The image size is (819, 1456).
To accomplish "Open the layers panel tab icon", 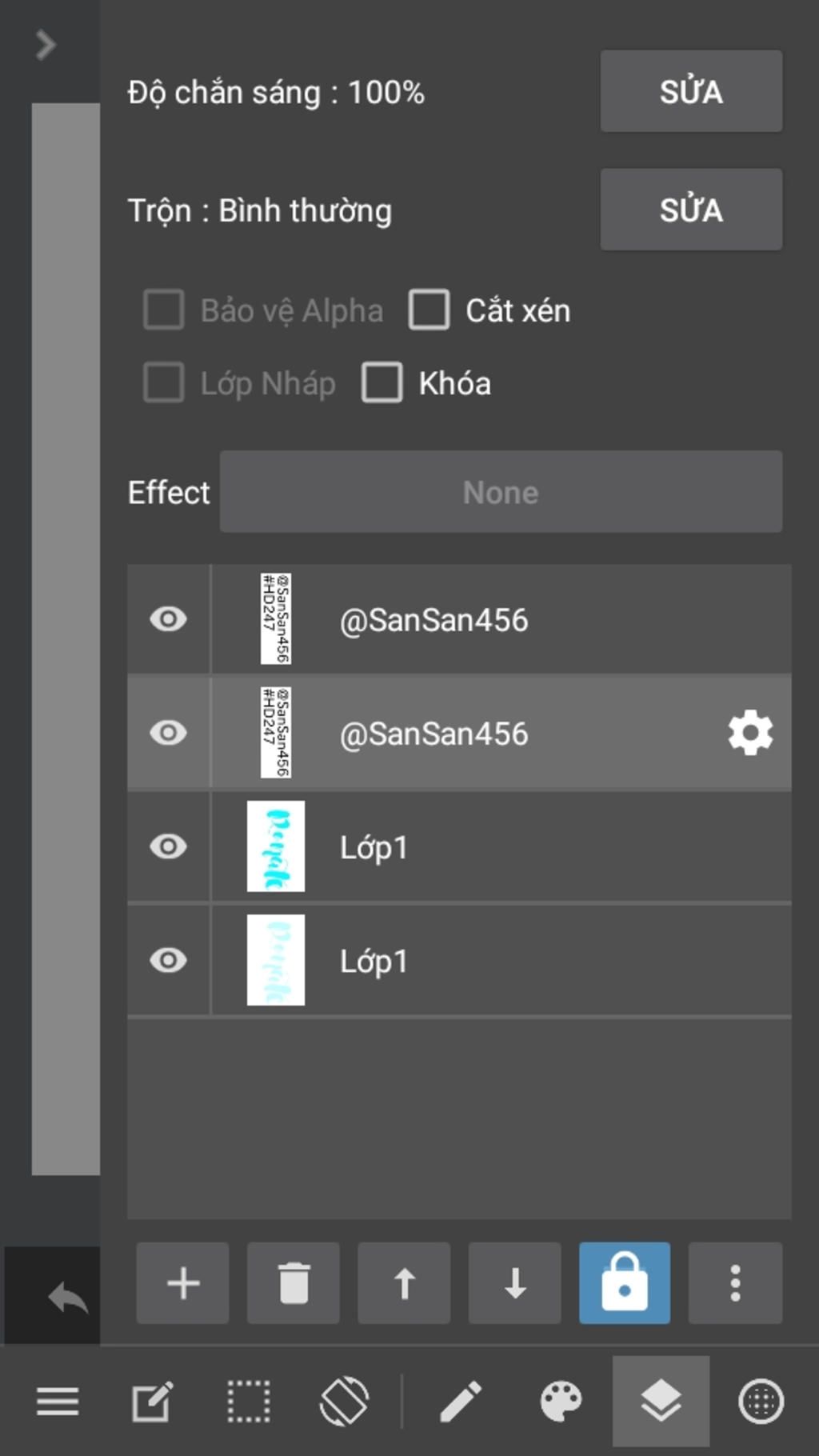I will point(661,1402).
